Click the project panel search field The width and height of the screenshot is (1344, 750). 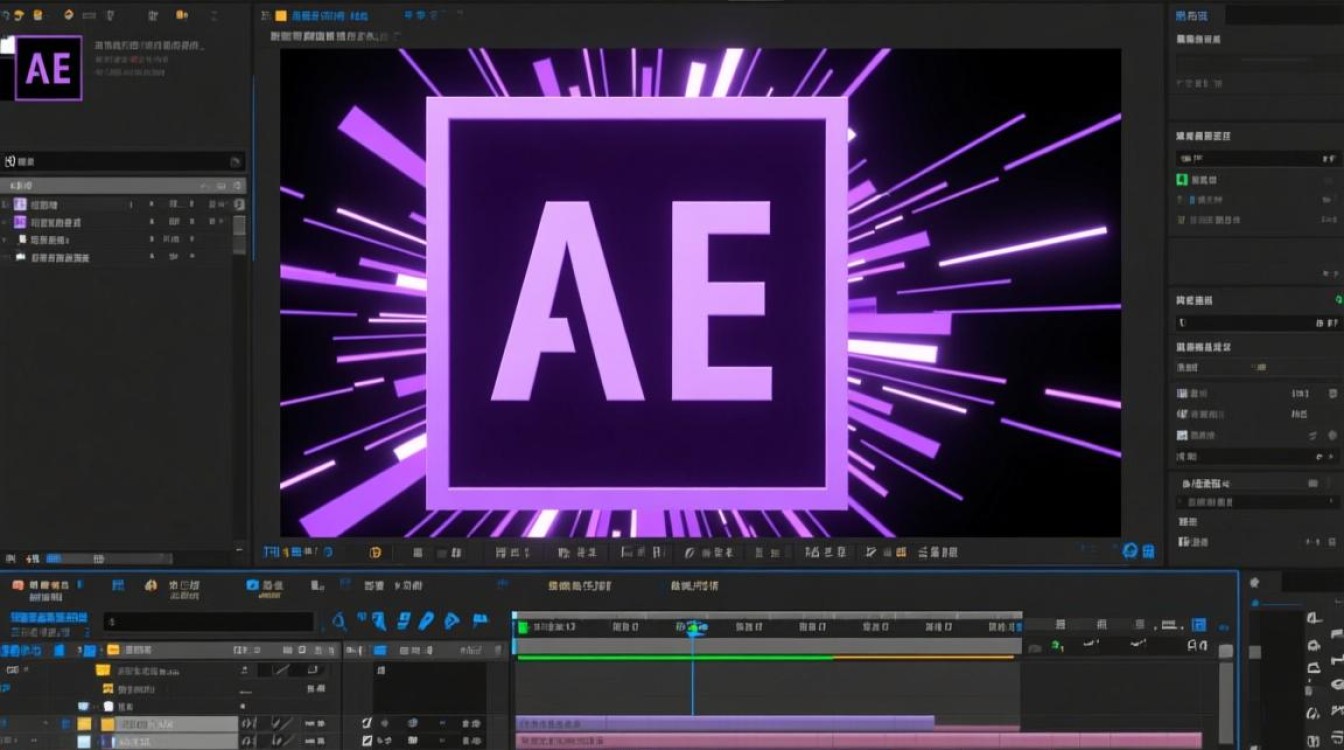(123, 161)
